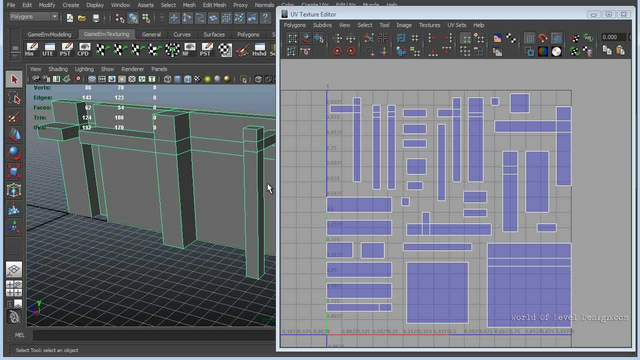The width and height of the screenshot is (640, 360).
Task: Open the Tool menu in UV Texture Editor
Action: 384,25
